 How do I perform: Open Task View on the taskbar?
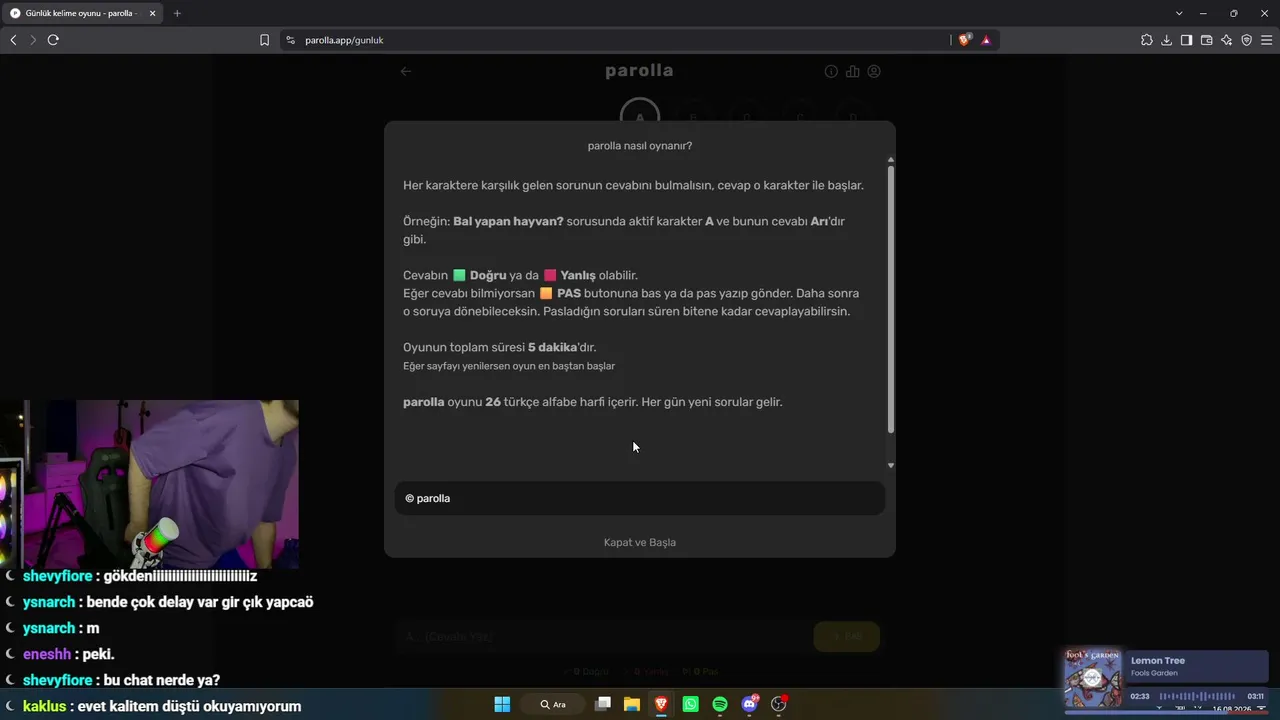click(603, 704)
